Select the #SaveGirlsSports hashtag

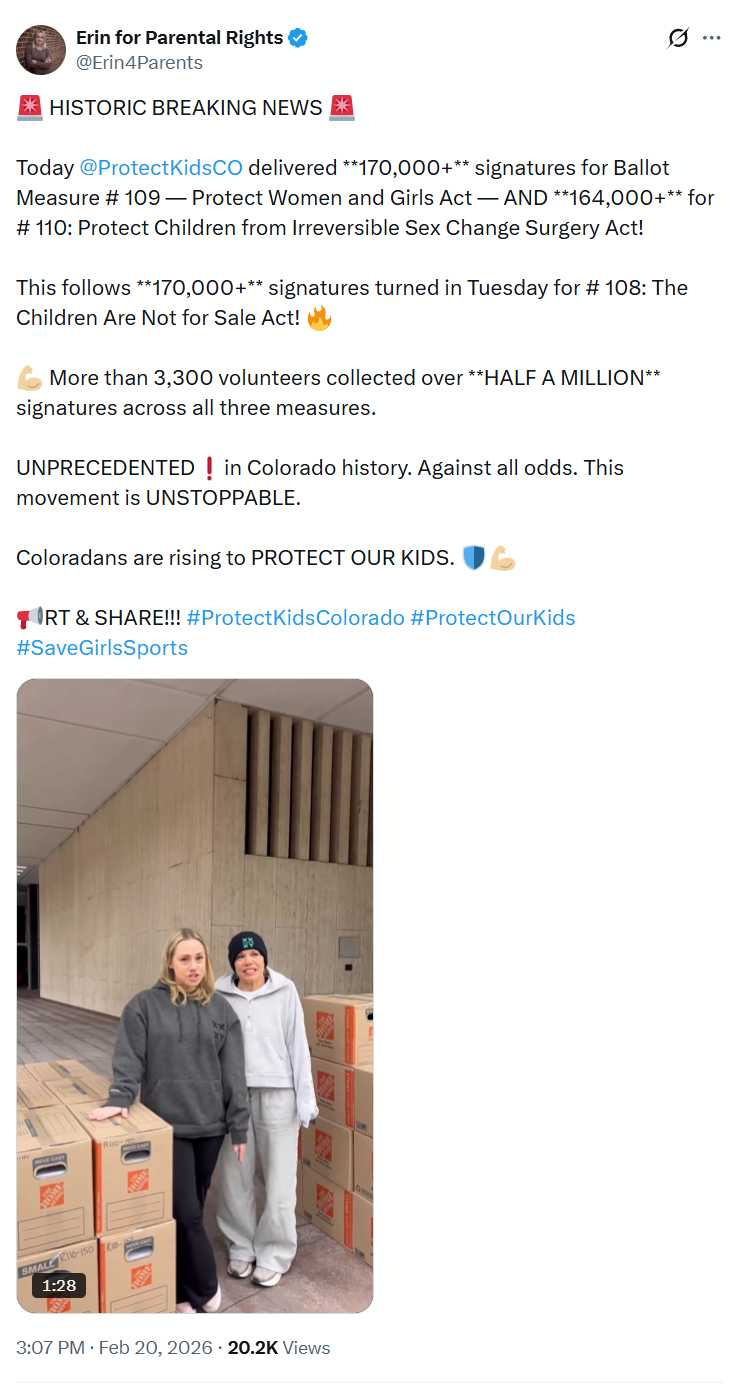coord(102,647)
